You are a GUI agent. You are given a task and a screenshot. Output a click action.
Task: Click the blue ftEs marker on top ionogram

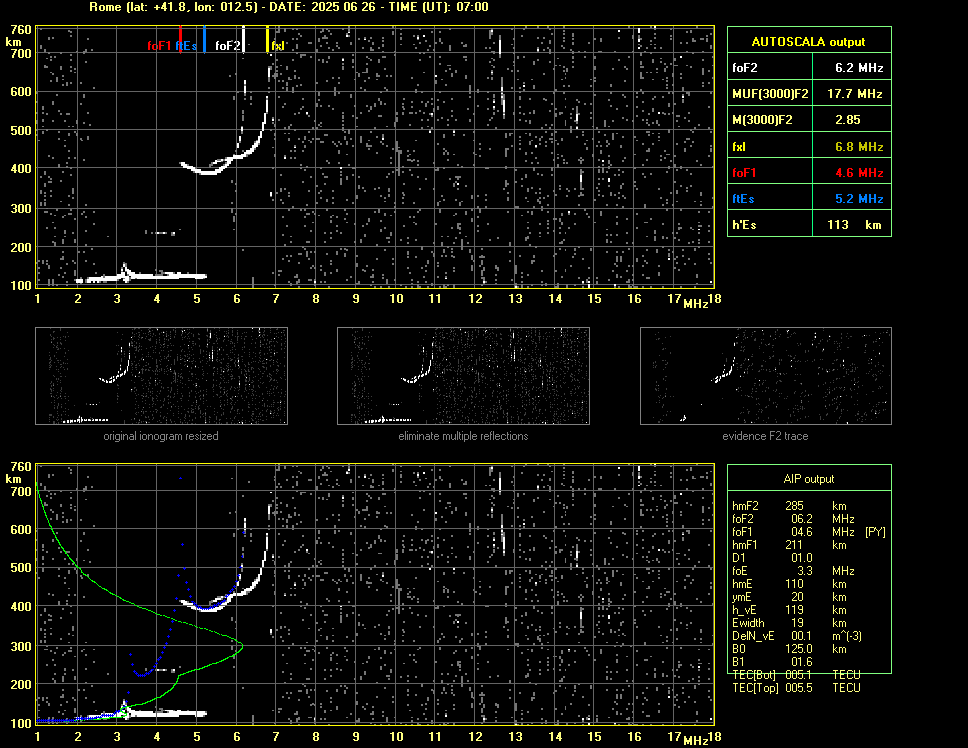[x=204, y=39]
